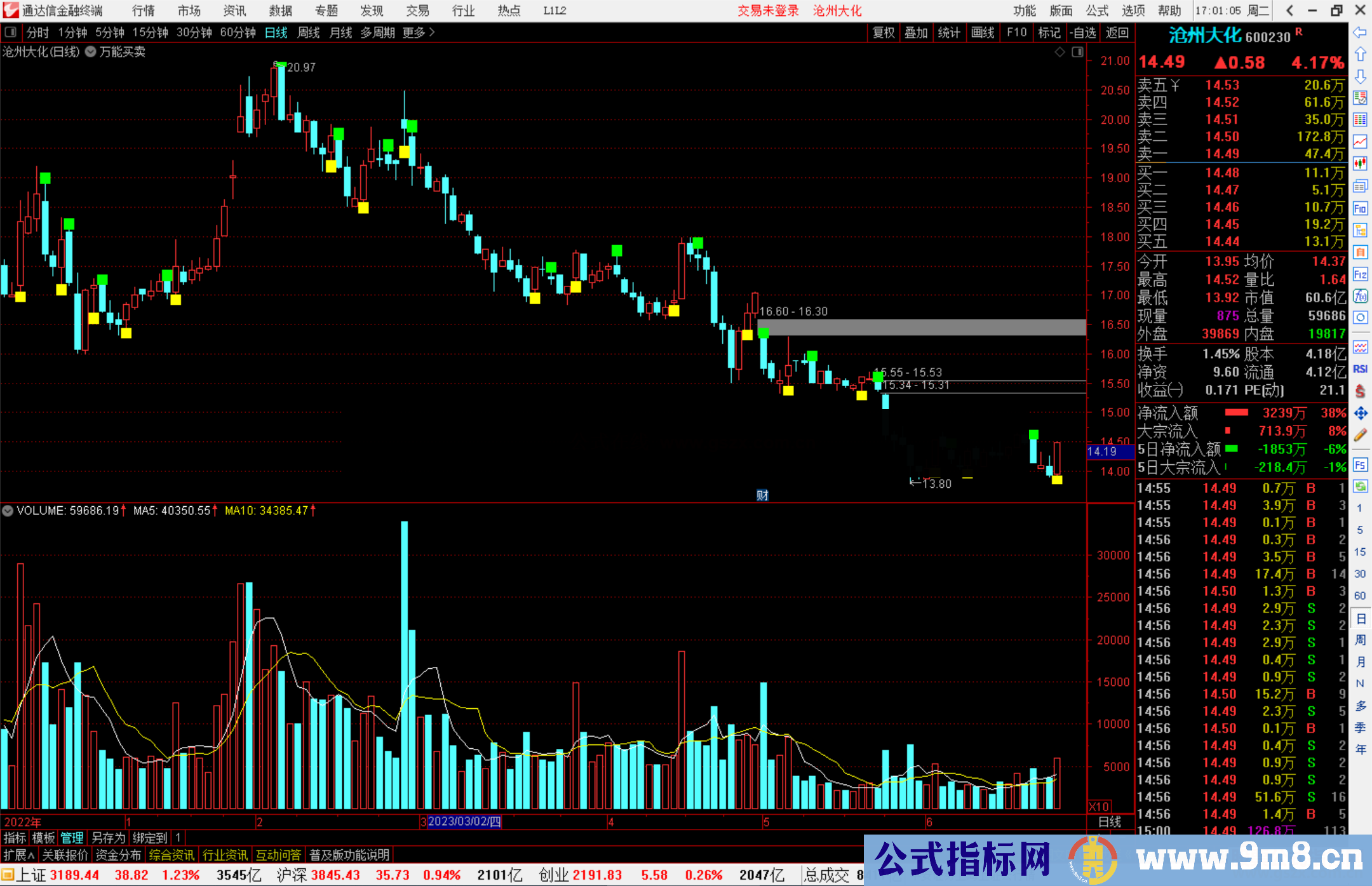
Task: Click the left back arrow sidebar icon
Action: click(x=1360, y=32)
